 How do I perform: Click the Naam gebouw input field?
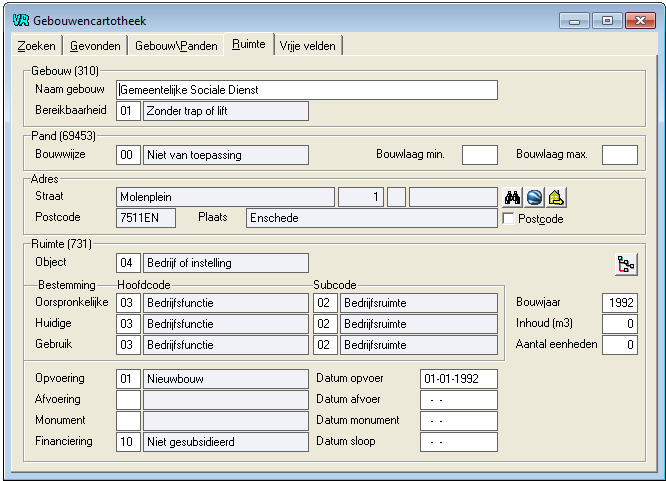coord(307,90)
